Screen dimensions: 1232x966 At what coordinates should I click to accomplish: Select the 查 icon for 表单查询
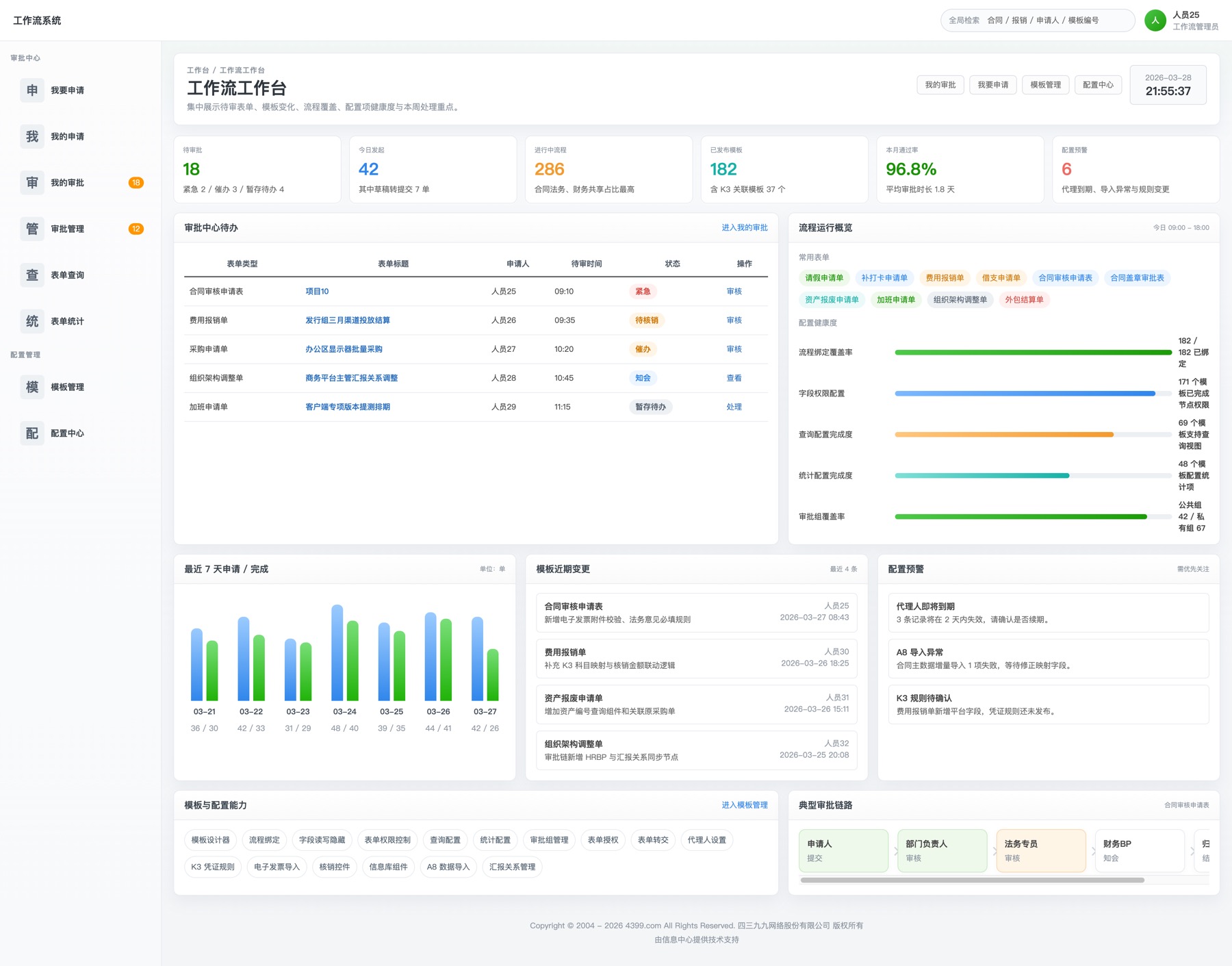(x=32, y=275)
